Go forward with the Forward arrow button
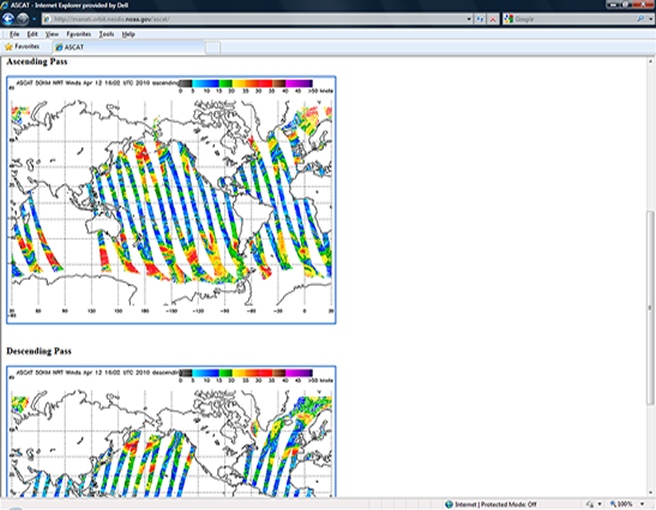Image resolution: width=656 pixels, height=510 pixels. coord(23,19)
